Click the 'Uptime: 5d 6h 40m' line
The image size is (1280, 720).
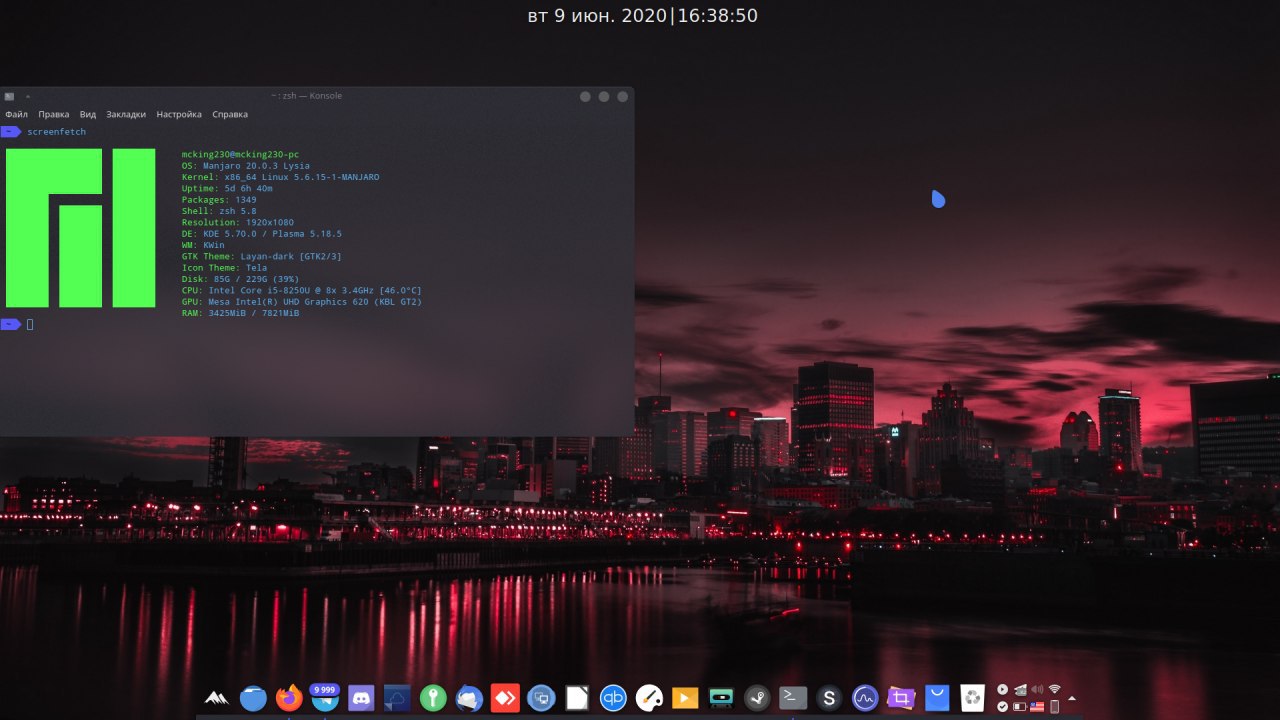tap(227, 188)
